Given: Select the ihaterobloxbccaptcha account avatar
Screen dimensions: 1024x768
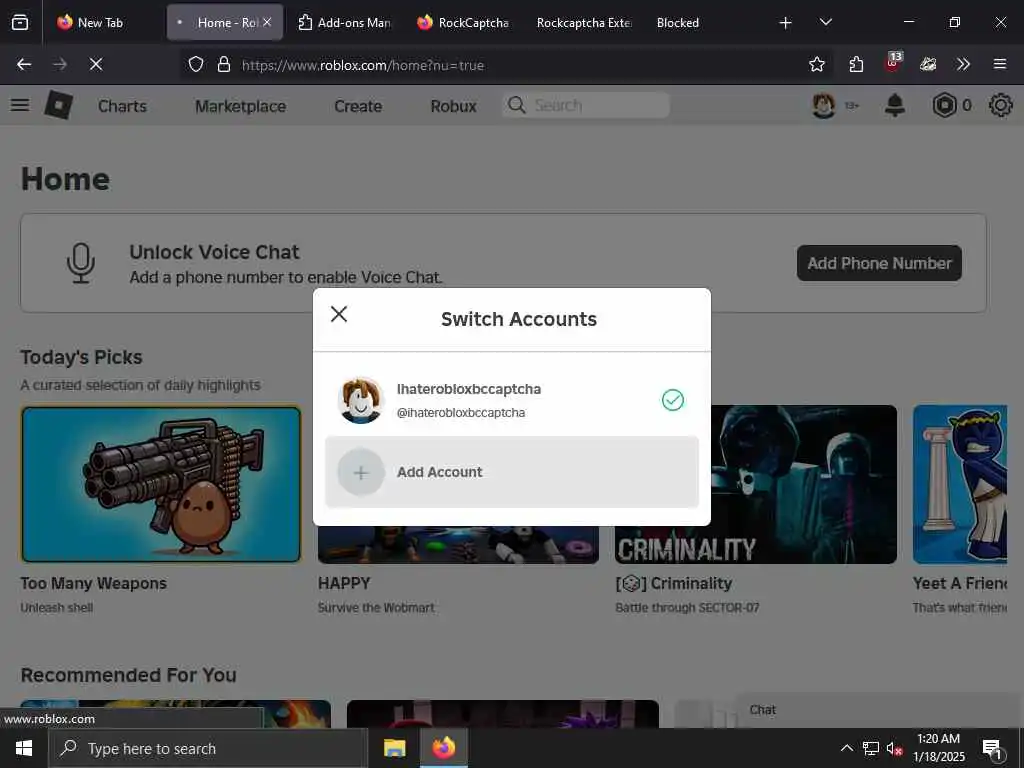Looking at the screenshot, I should click(x=360, y=400).
